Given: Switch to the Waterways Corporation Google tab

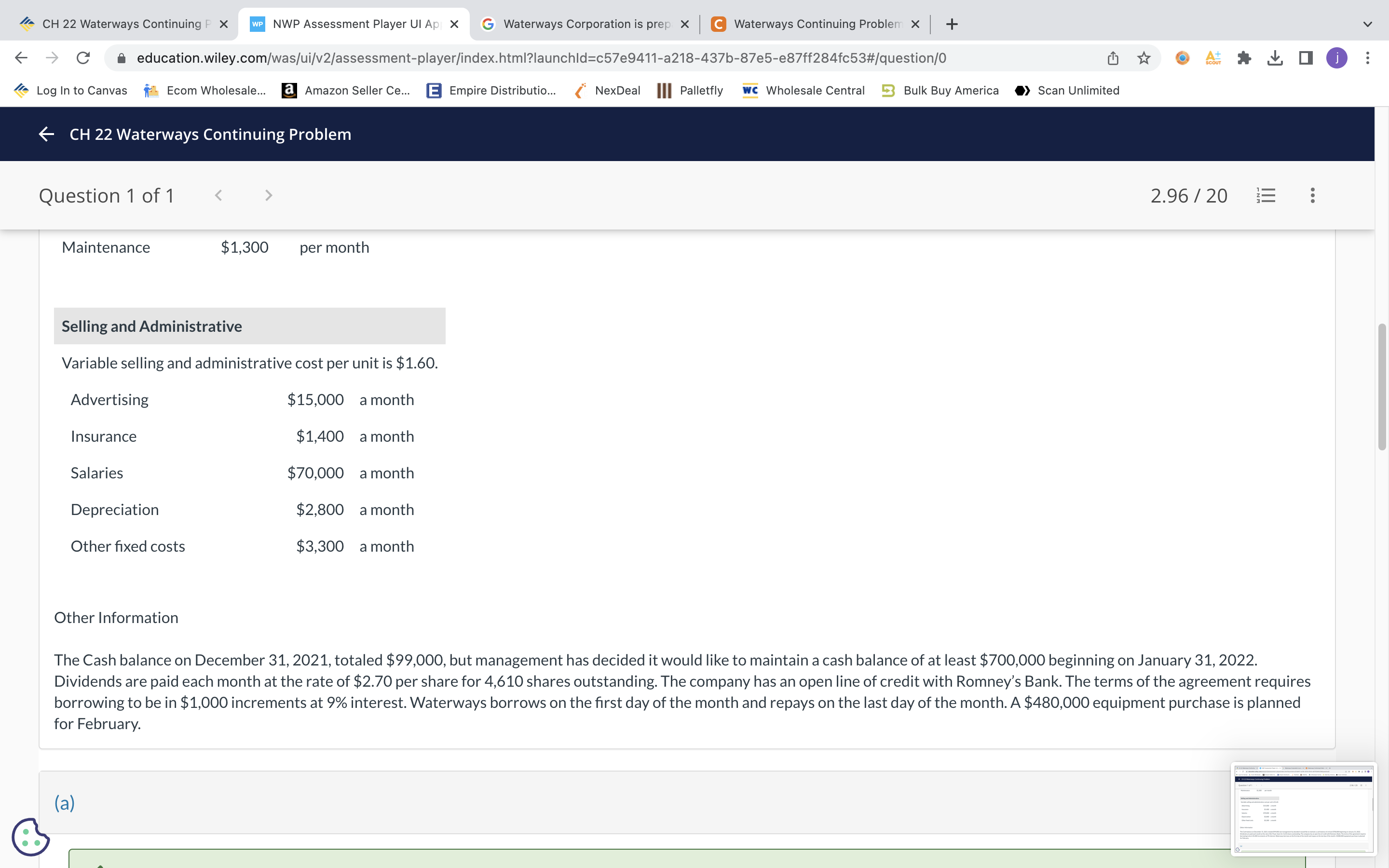Looking at the screenshot, I should tap(580, 24).
